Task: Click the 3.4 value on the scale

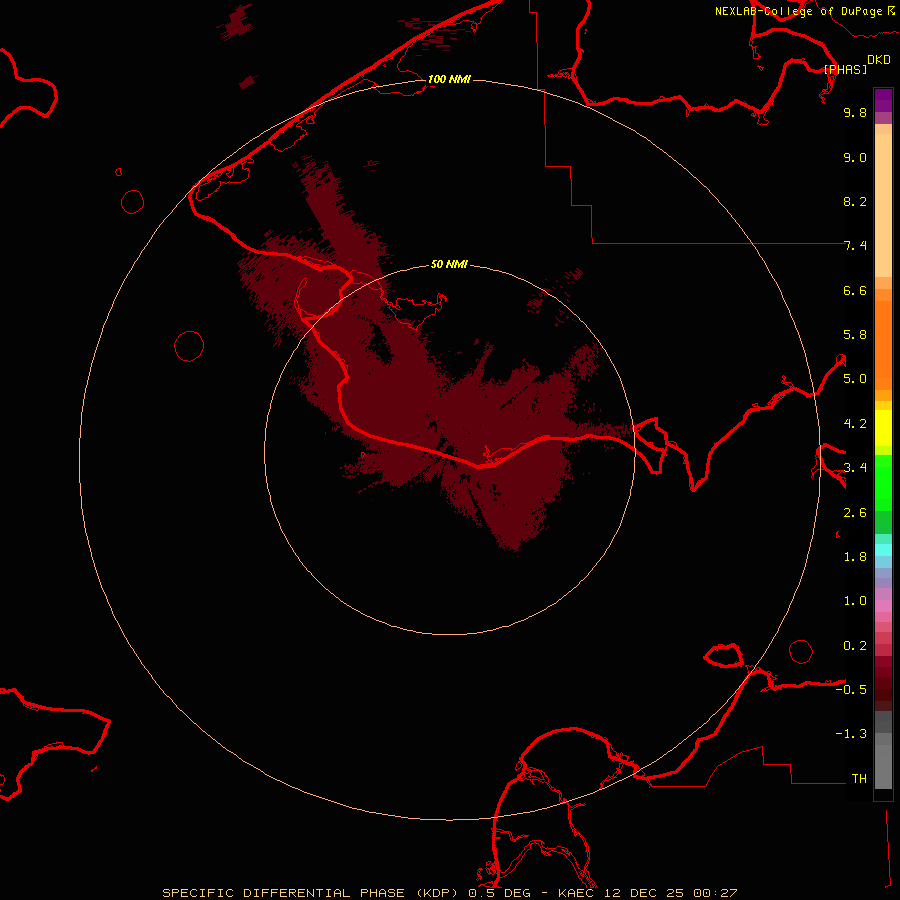Action: (855, 468)
